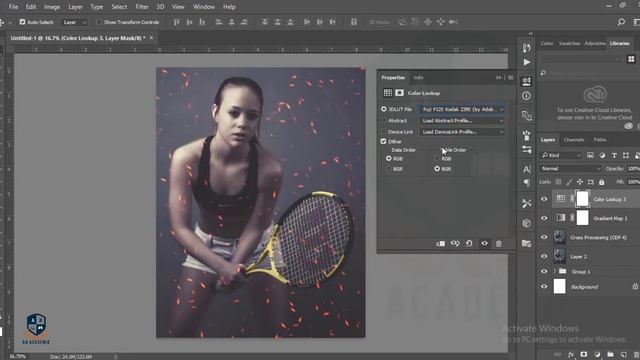Viewport: 640px width, 360px height.
Task: Select the Device Link radio button
Action: 384,132
